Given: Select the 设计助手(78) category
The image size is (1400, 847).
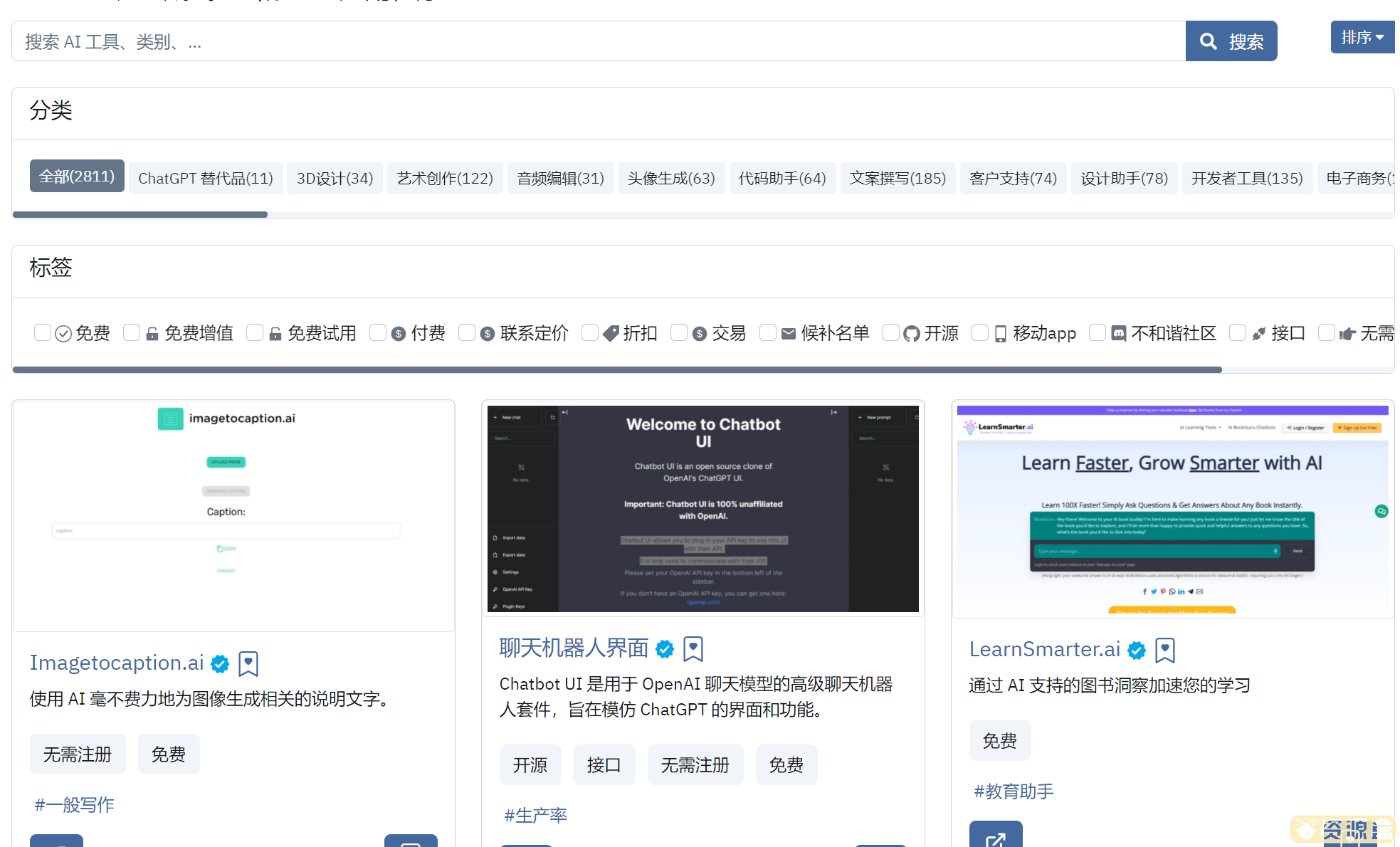Looking at the screenshot, I should click(1124, 178).
